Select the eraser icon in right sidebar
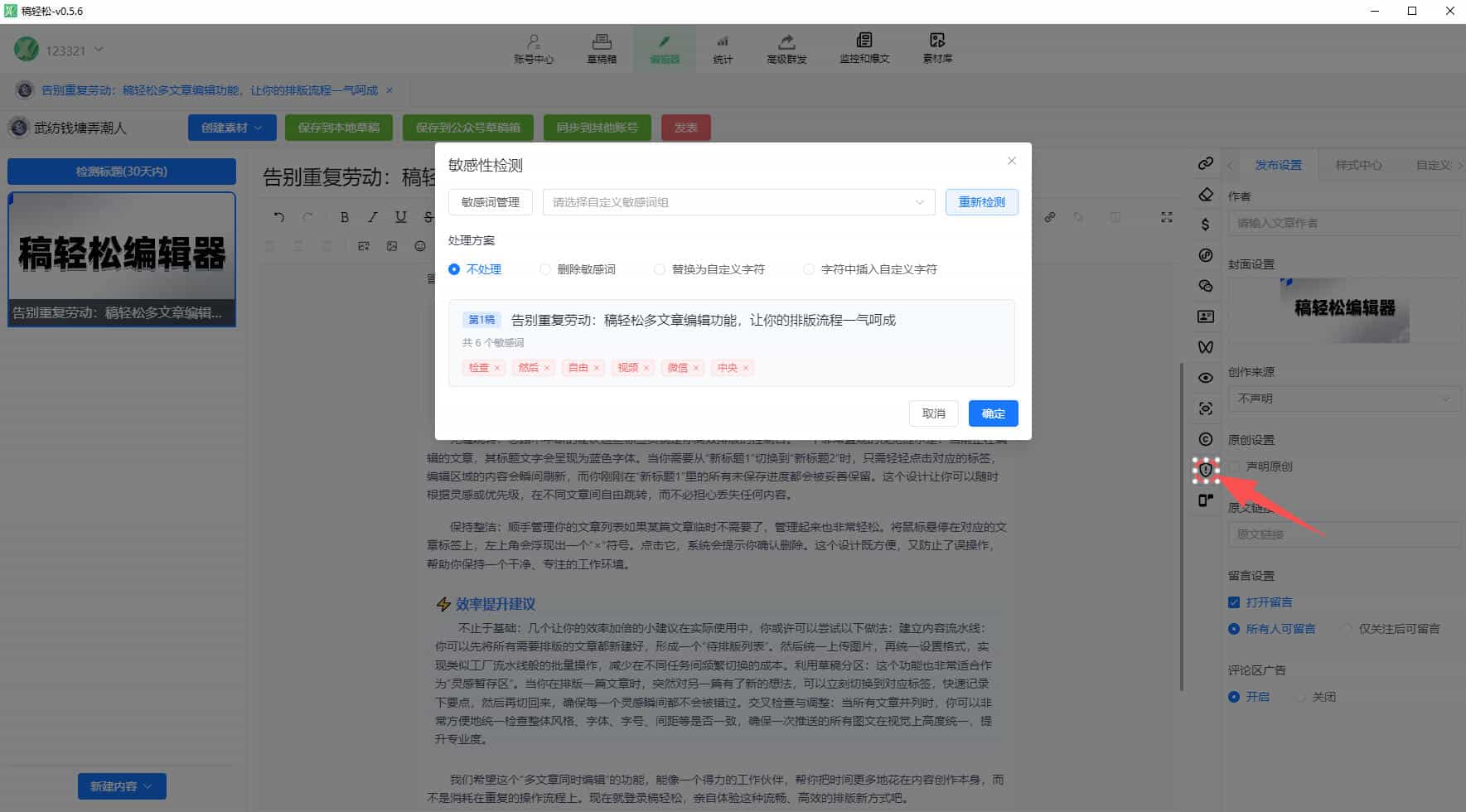 (x=1205, y=194)
